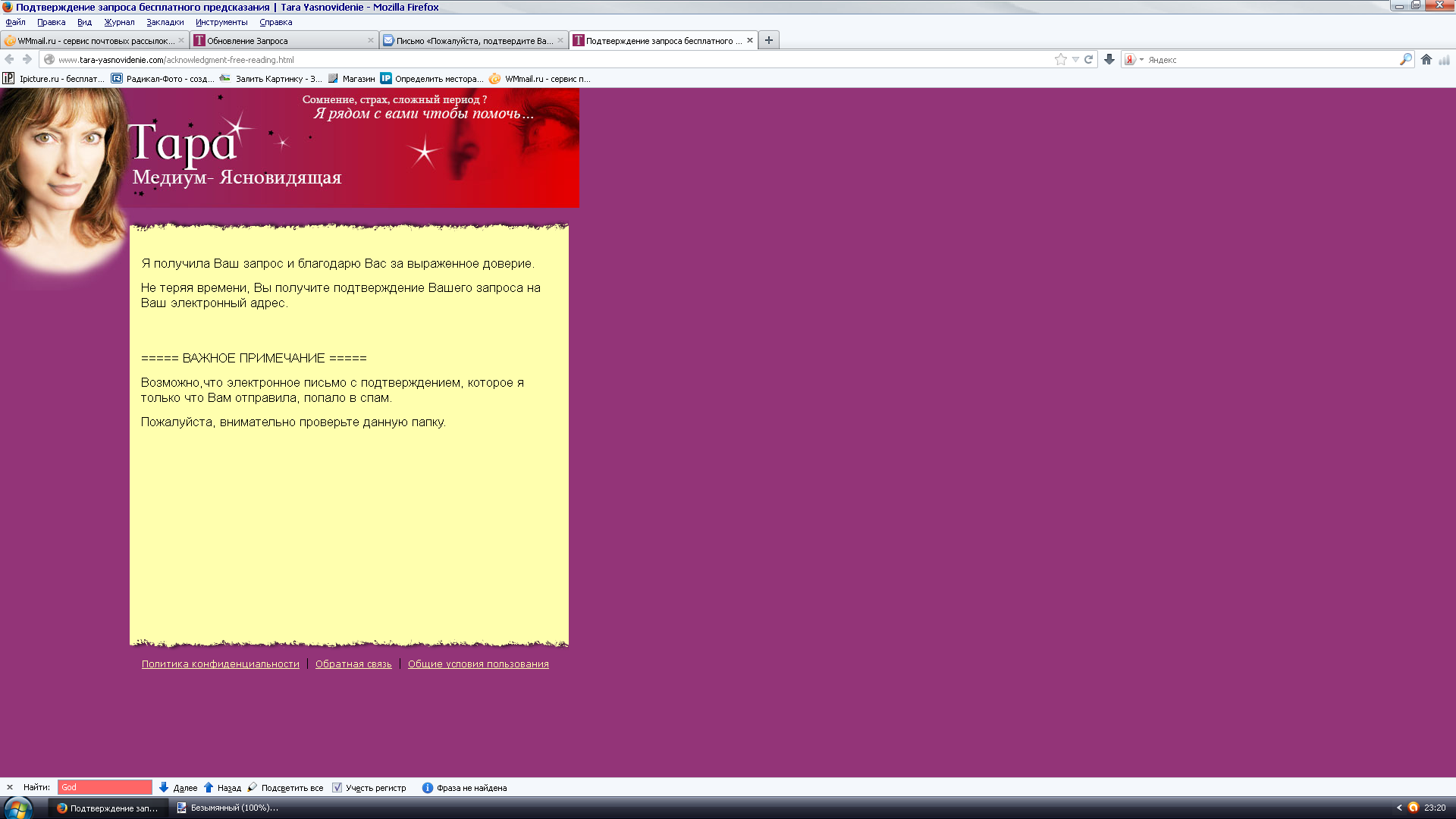This screenshot has width=1456, height=819.
Task: Close the Письмо tab
Action: [560, 41]
